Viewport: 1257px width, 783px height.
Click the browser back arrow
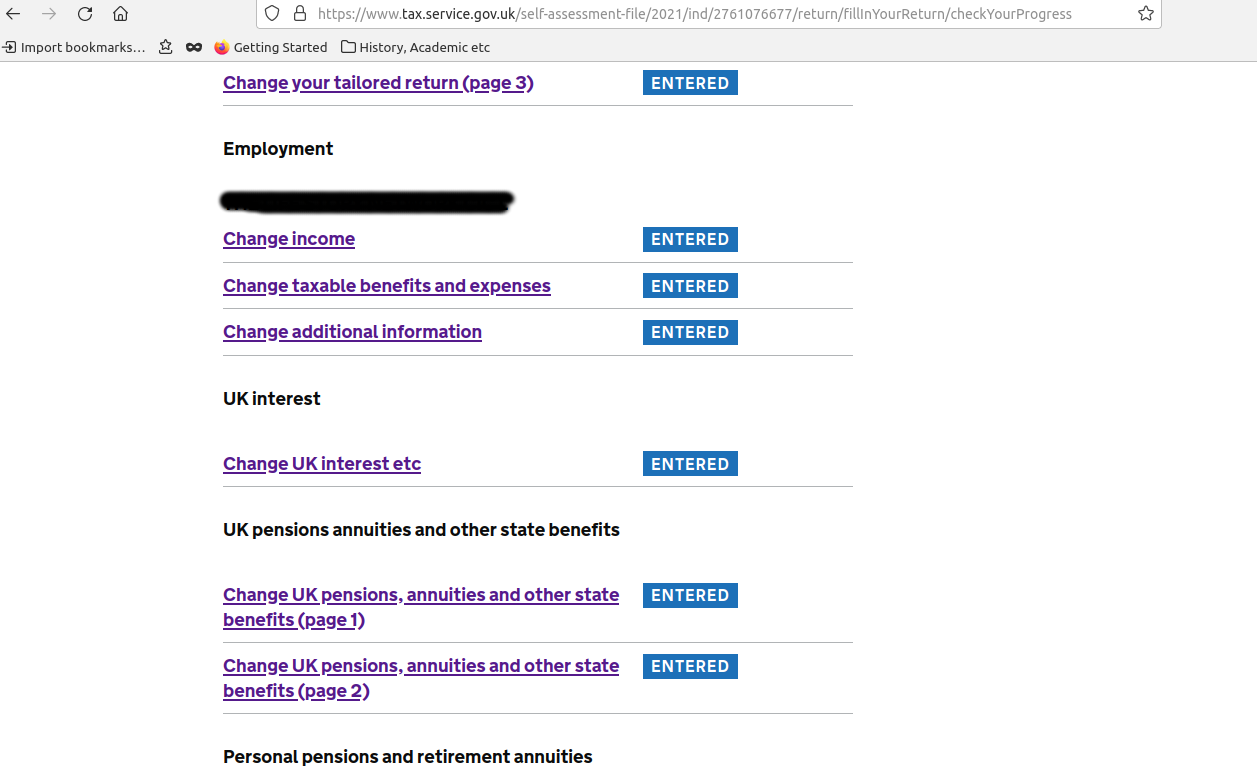[x=14, y=14]
